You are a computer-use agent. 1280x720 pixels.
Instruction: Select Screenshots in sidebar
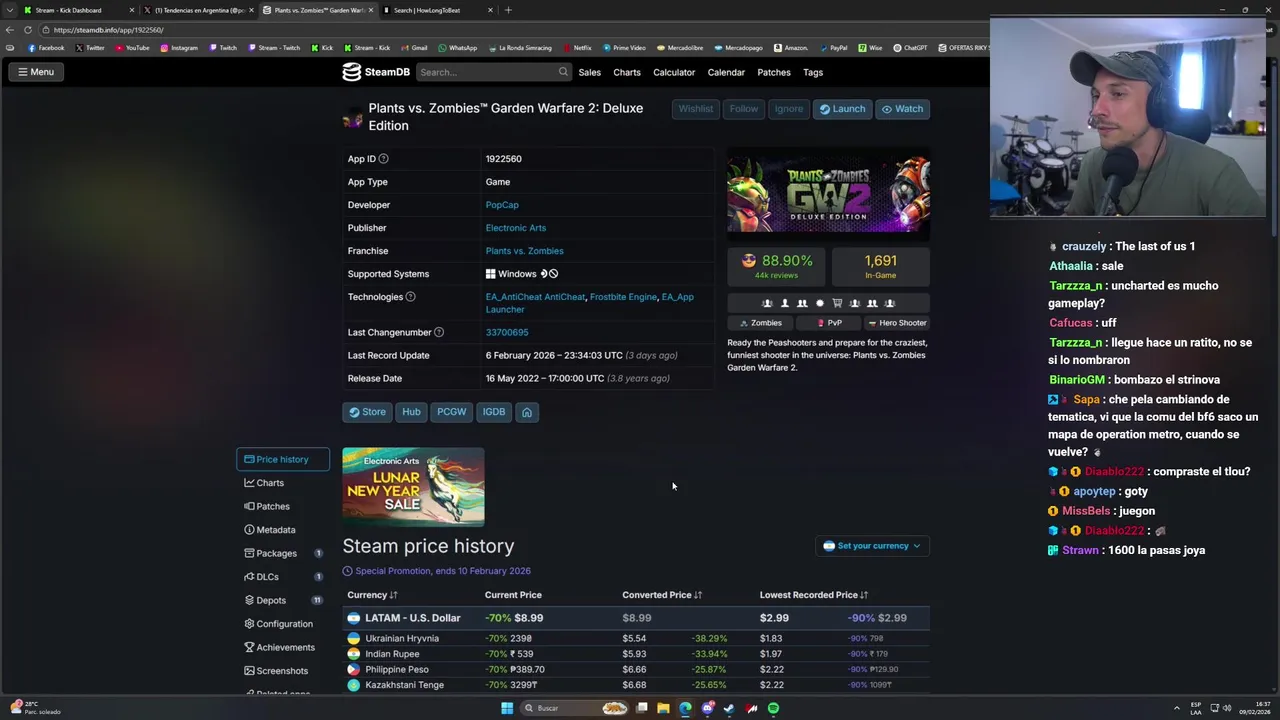tap(283, 671)
